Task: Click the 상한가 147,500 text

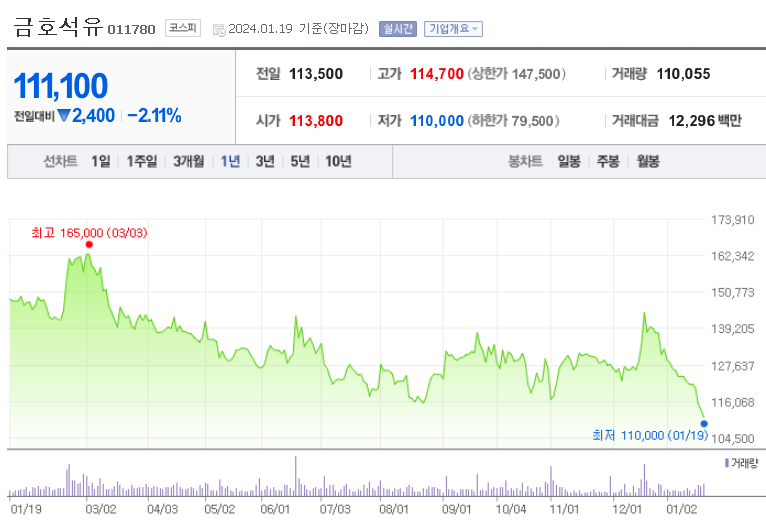Action: coord(517,74)
